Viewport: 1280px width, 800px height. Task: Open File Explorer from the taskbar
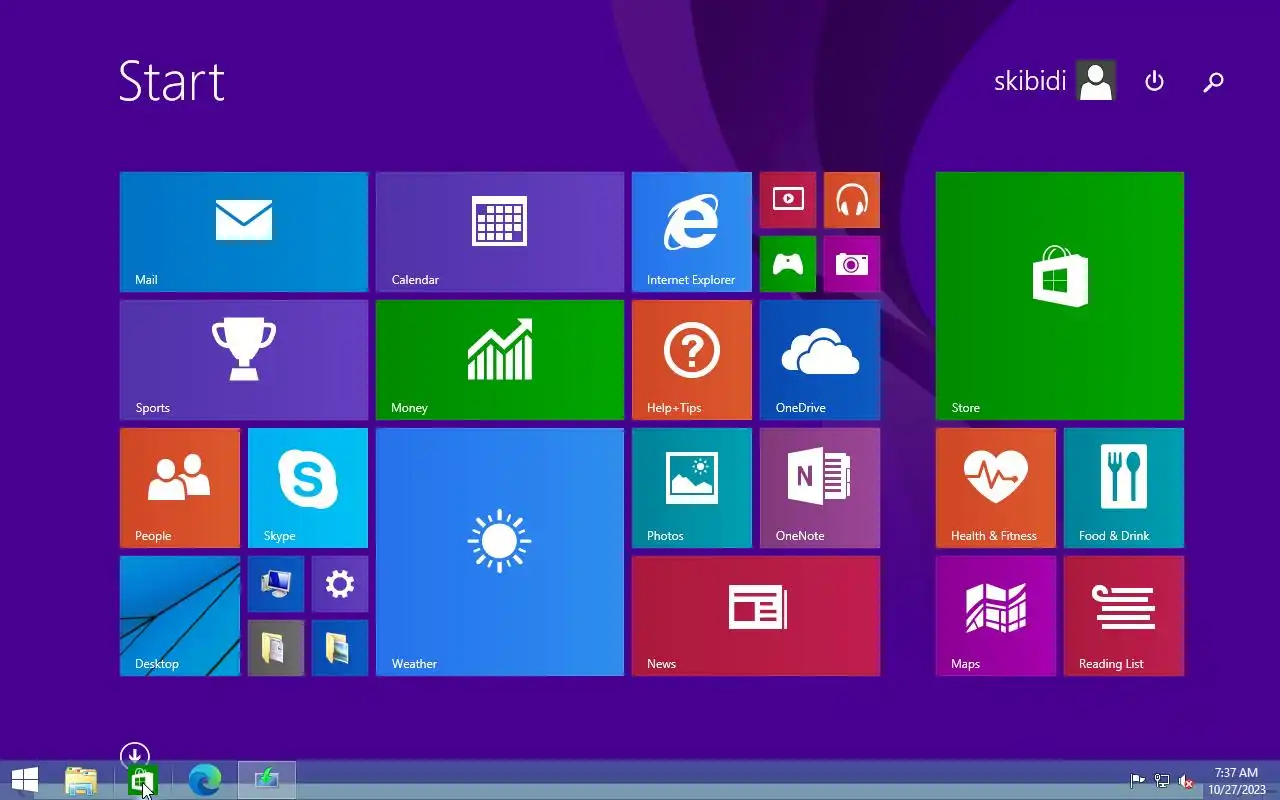pyautogui.click(x=81, y=780)
